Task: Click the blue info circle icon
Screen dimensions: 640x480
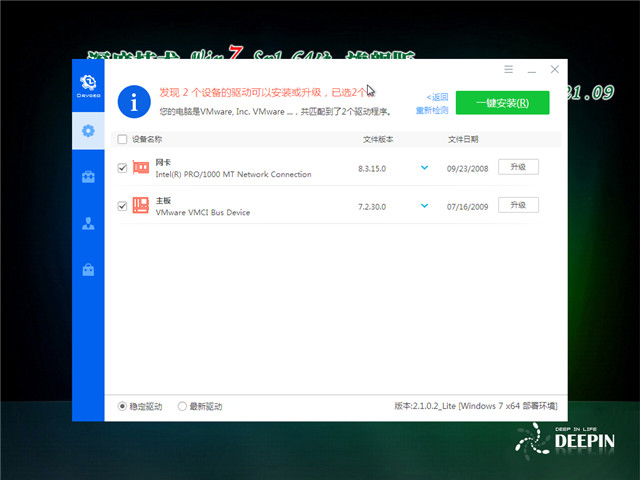Action: pos(134,102)
